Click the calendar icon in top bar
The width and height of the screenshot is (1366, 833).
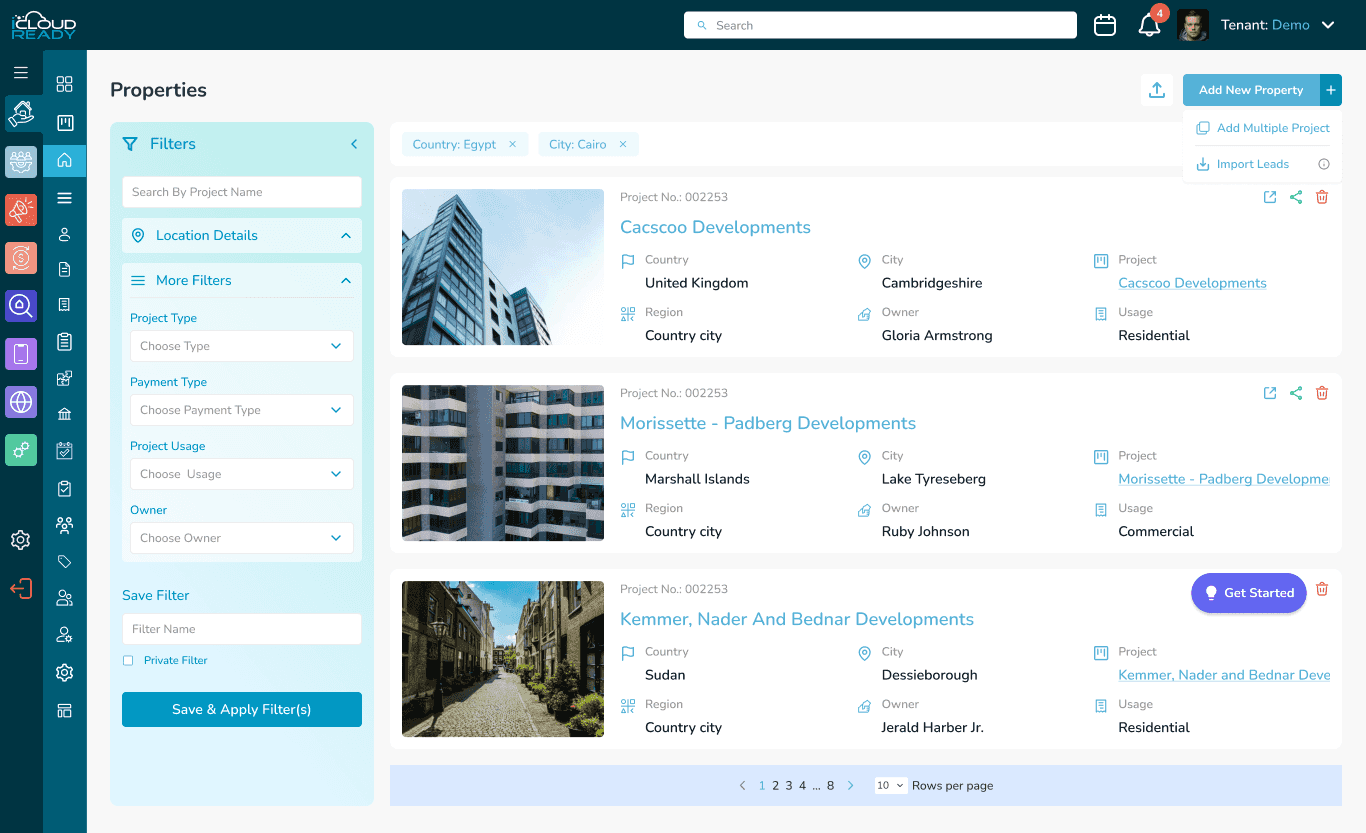pos(1105,24)
